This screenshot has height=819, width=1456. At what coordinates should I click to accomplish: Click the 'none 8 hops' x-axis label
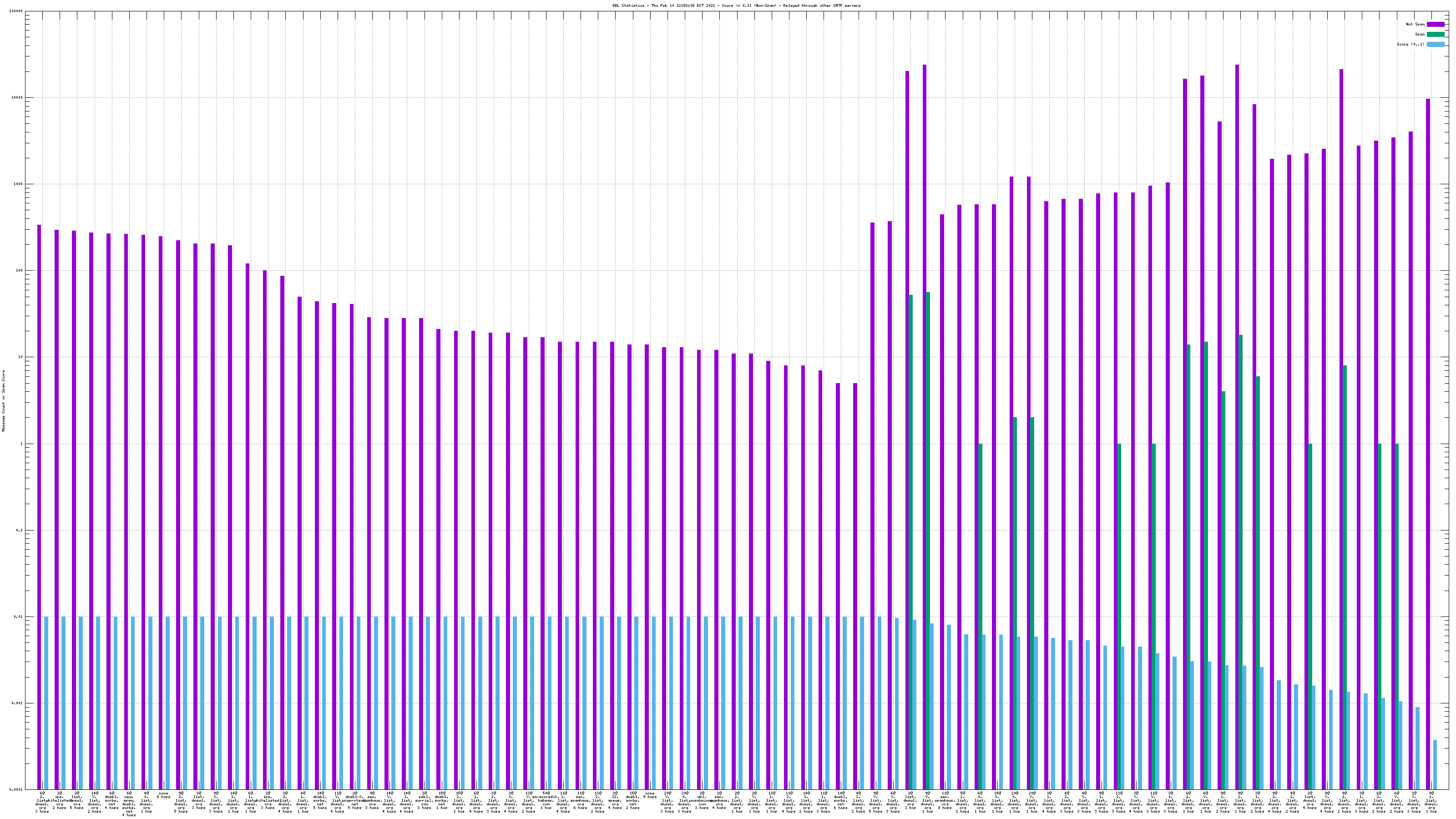coord(163,795)
